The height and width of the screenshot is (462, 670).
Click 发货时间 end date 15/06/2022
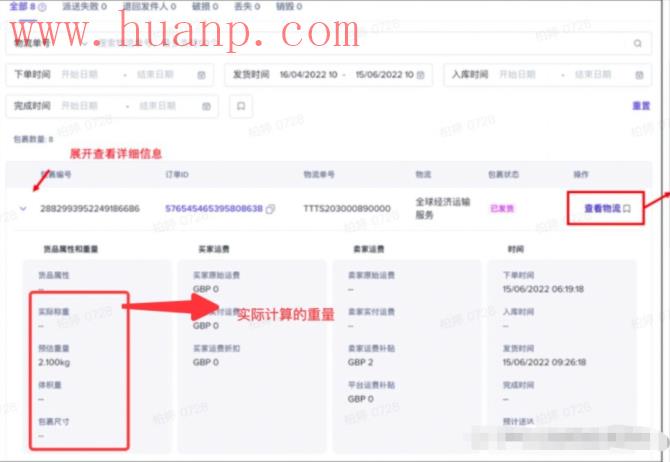click(x=385, y=75)
